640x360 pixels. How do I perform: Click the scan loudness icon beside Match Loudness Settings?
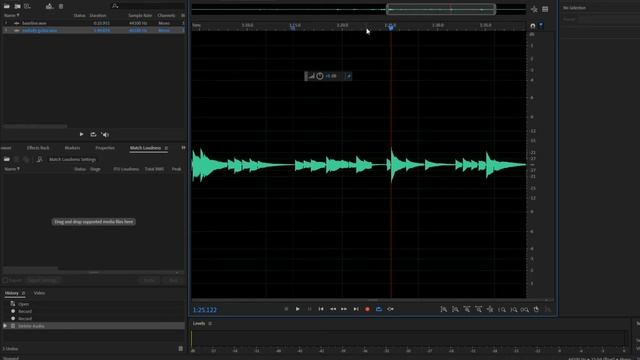(39, 159)
